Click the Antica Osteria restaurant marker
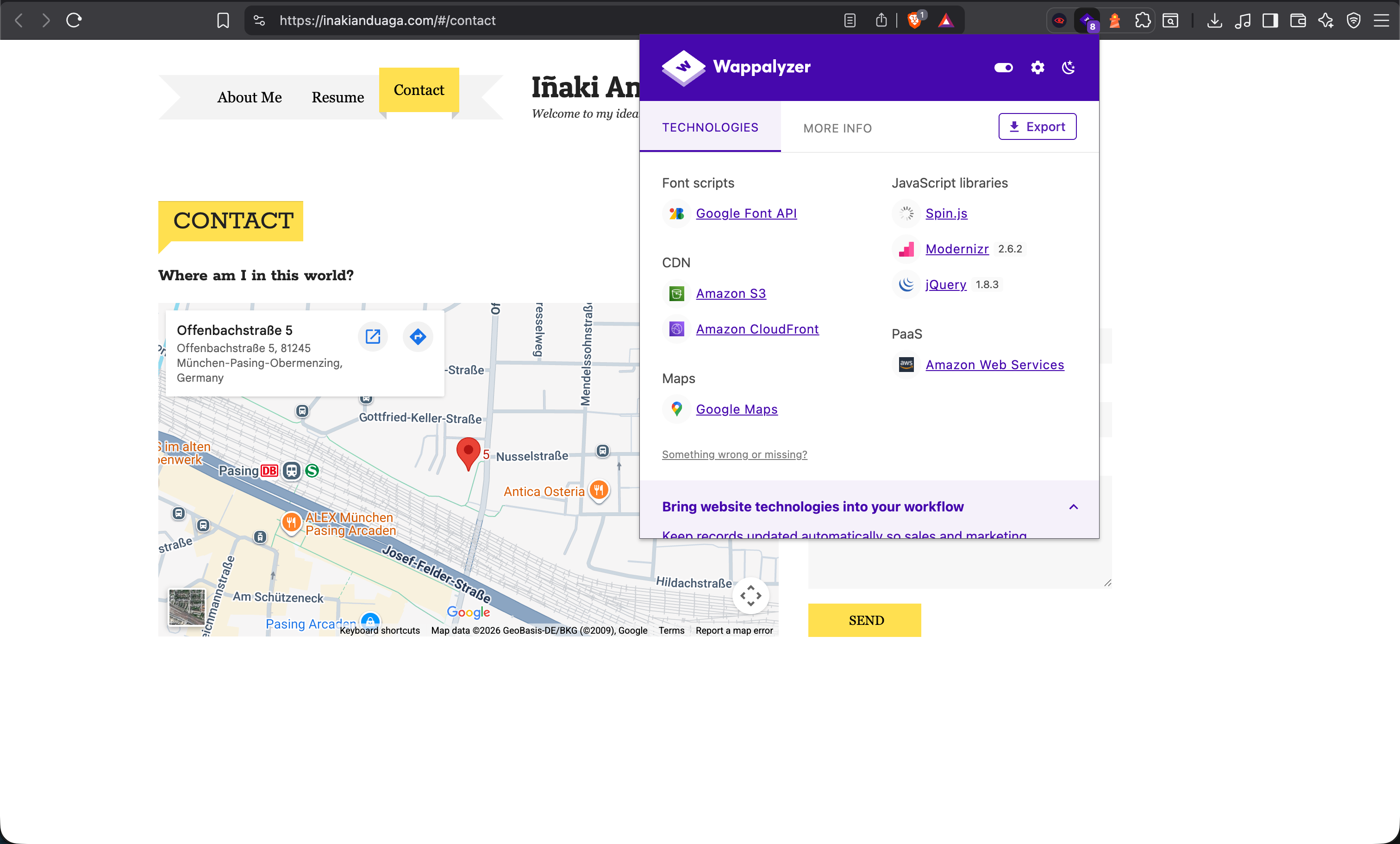This screenshot has height=844, width=1400. [599, 490]
